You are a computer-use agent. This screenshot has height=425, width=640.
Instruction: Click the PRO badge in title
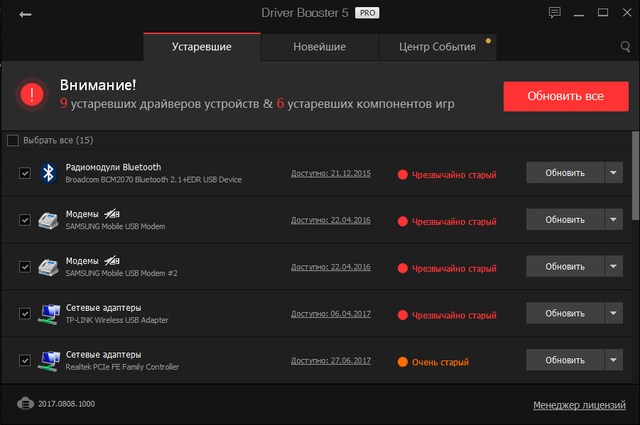point(367,13)
